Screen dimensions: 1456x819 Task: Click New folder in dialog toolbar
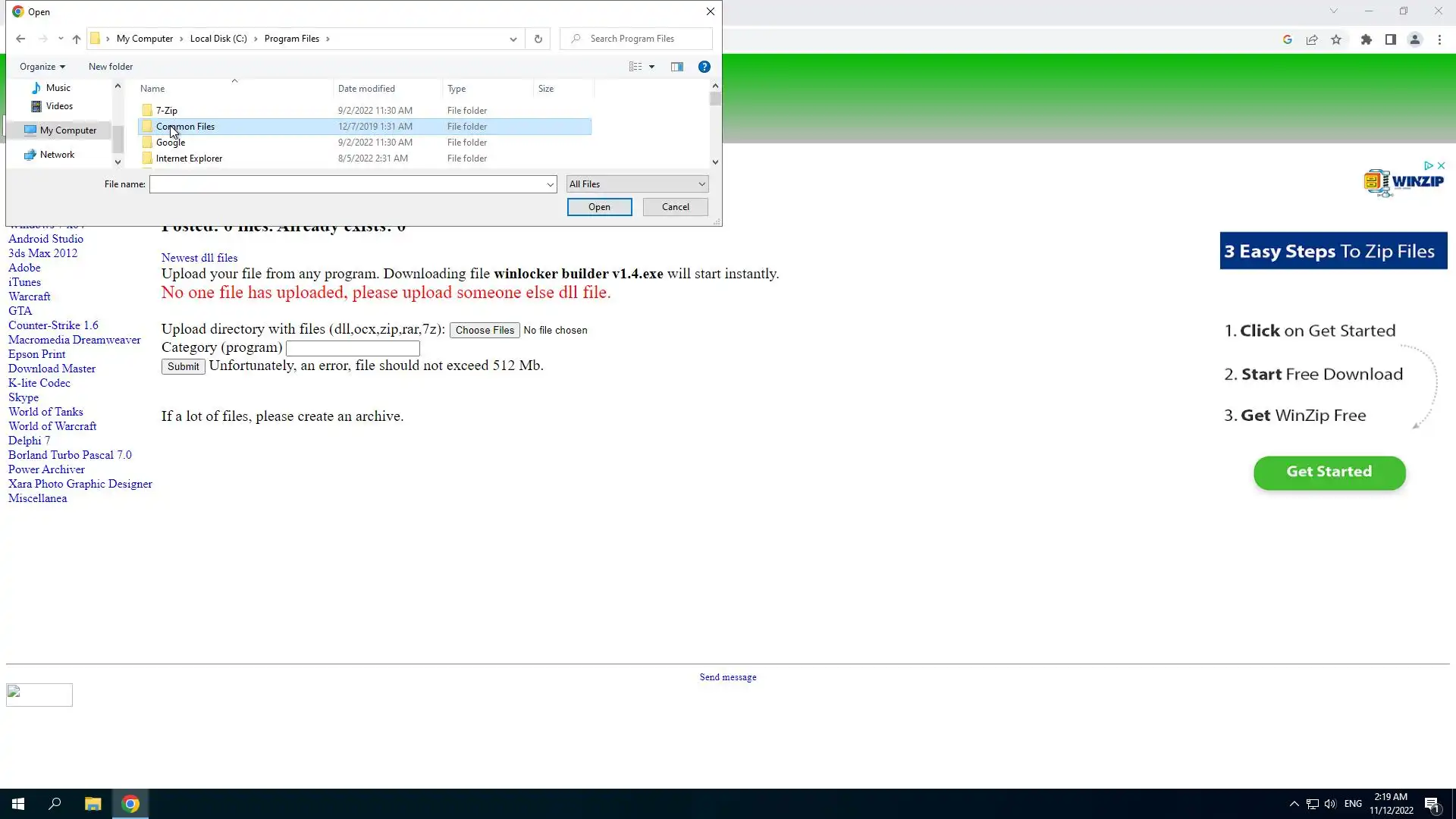tap(111, 67)
